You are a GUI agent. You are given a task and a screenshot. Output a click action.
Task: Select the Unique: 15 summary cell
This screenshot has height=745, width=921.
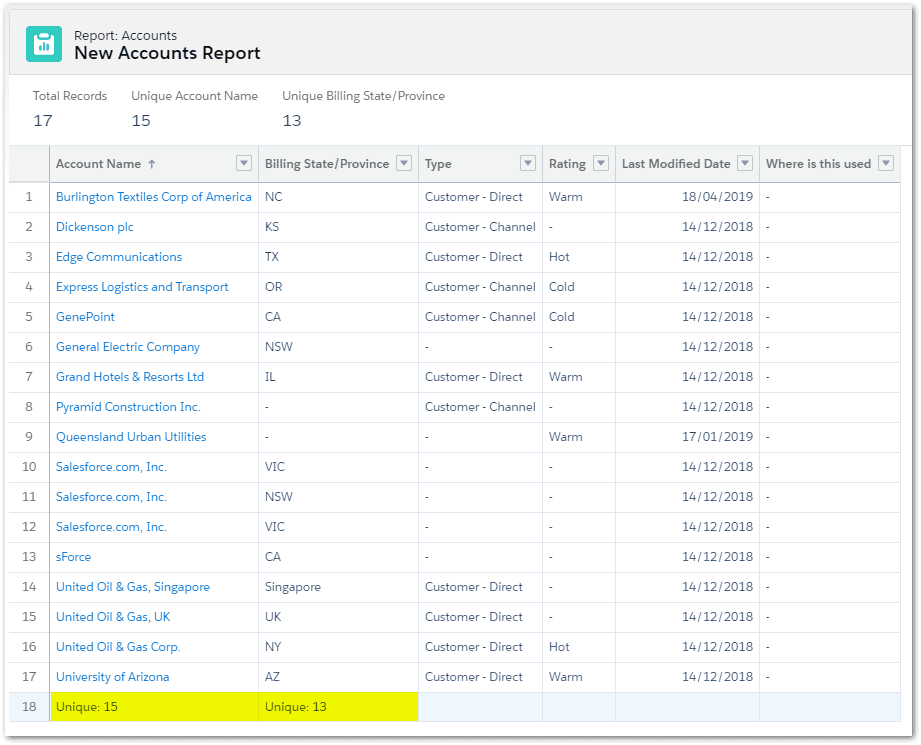(x=154, y=706)
